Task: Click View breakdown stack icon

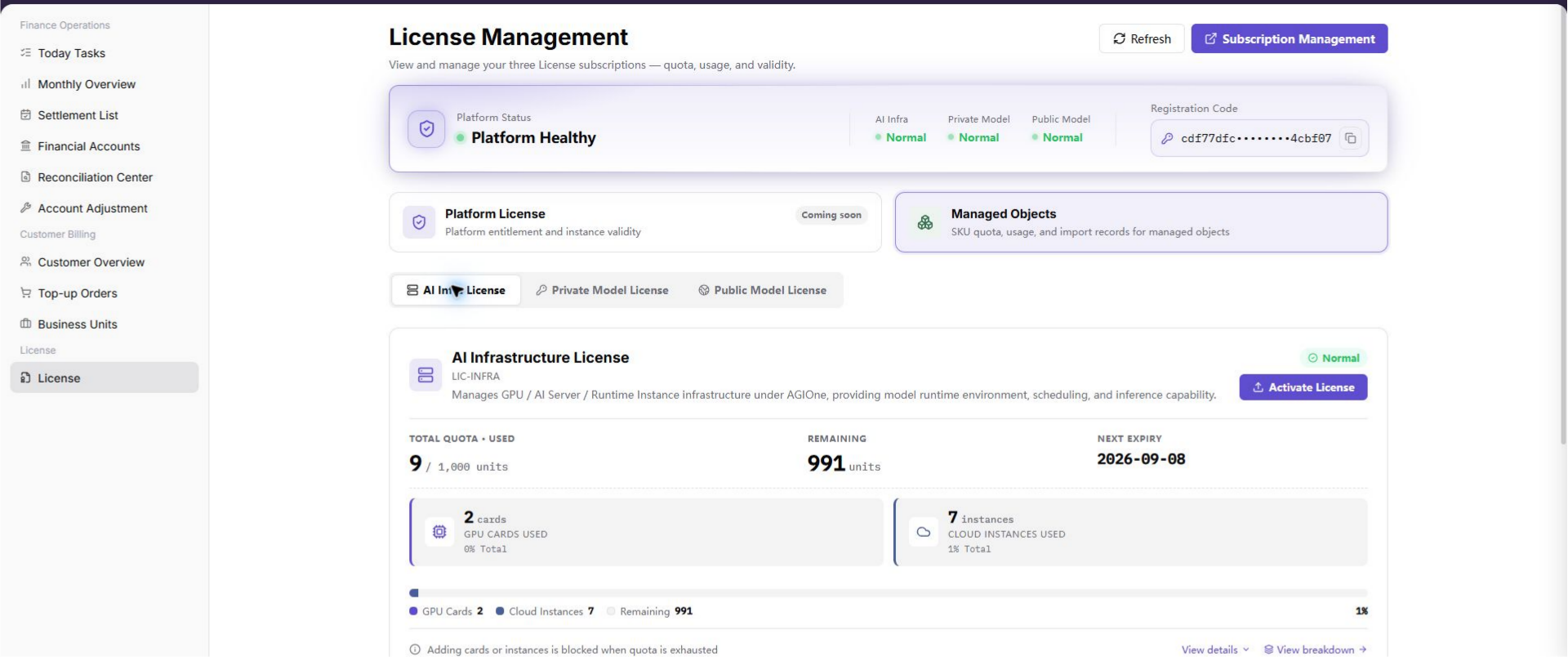Action: point(1268,650)
